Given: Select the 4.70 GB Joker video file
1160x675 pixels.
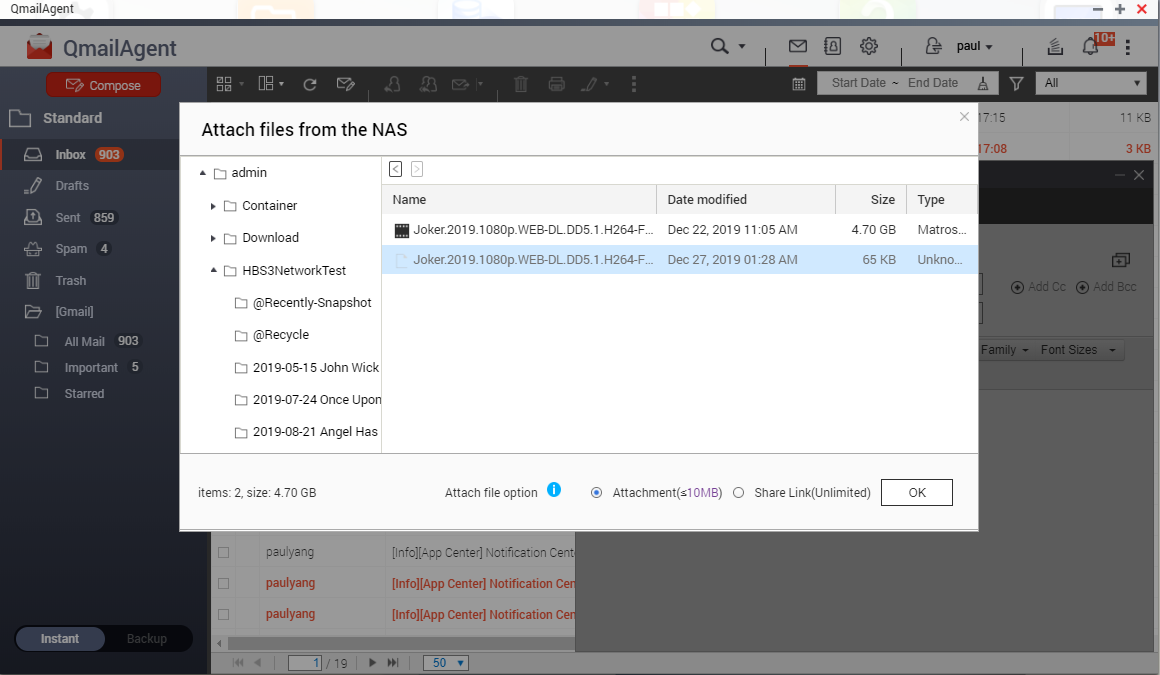Looking at the screenshot, I should coord(533,230).
